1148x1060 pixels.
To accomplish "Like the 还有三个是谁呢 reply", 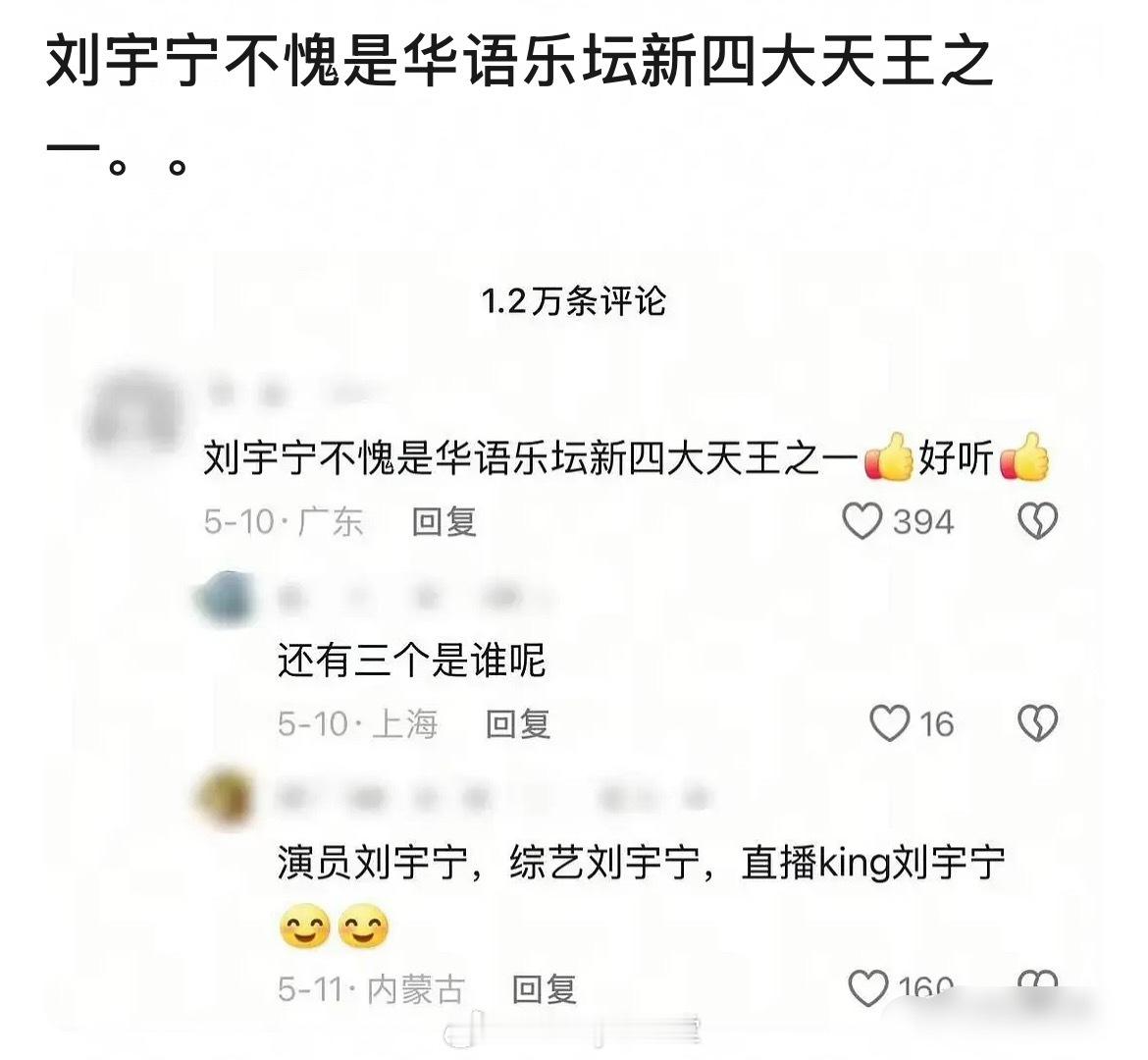I will coord(889,723).
